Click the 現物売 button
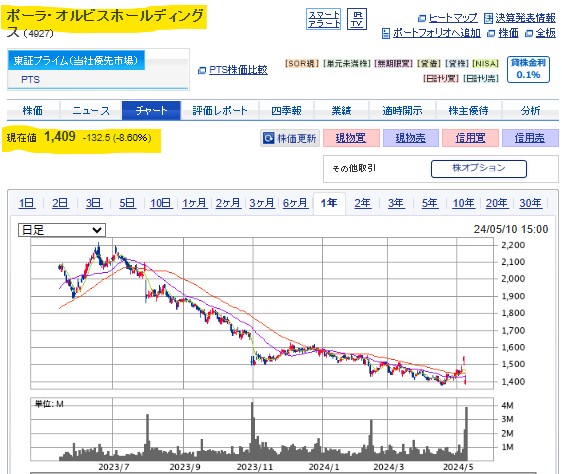The image size is (562, 474). [411, 138]
